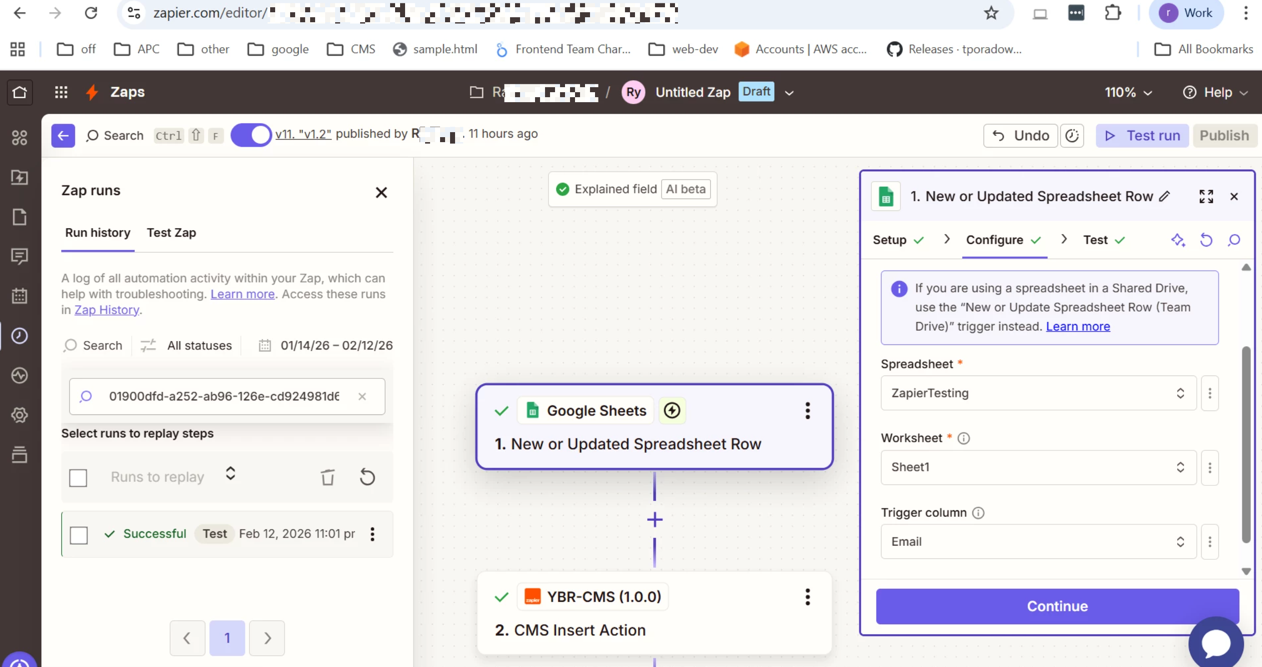This screenshot has height=667, width=1262.
Task: Switch to the Test Zap tab
Action: (171, 233)
